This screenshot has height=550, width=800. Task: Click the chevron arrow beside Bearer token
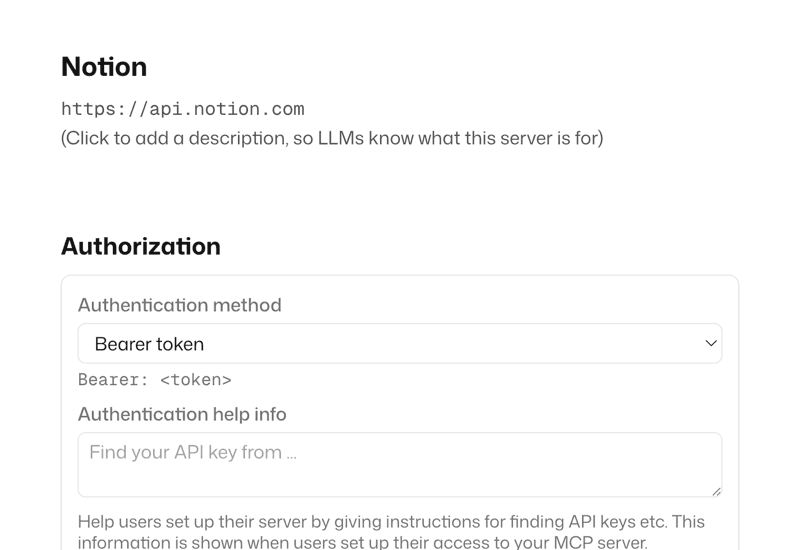[x=711, y=344]
